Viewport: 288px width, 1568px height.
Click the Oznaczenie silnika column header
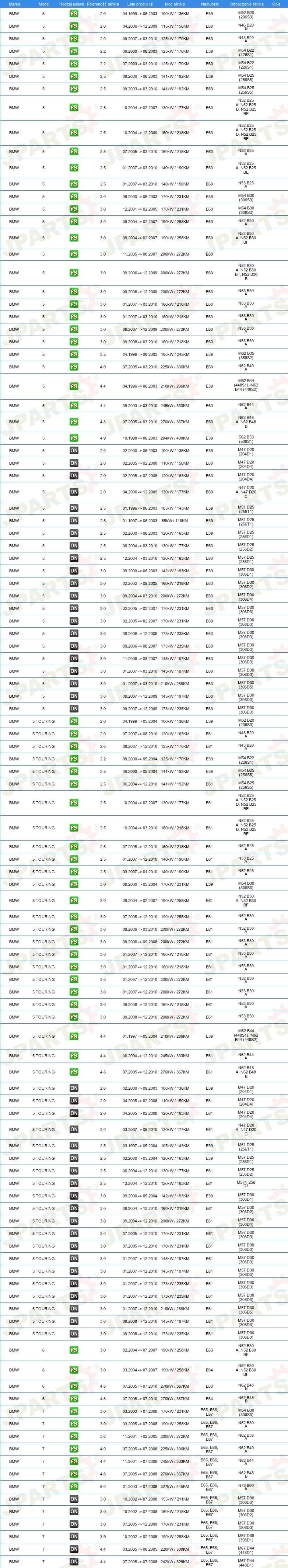pos(246,4)
